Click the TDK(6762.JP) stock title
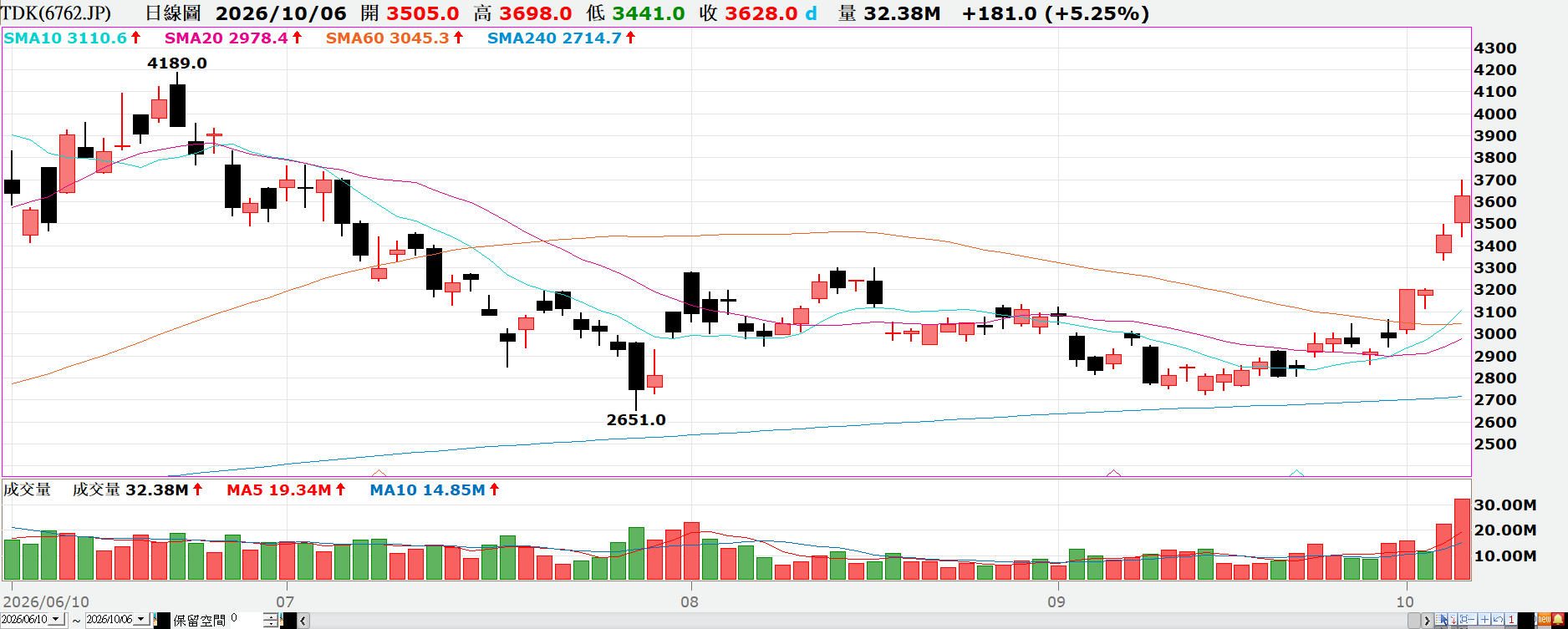This screenshot has width=1568, height=629. point(56,13)
